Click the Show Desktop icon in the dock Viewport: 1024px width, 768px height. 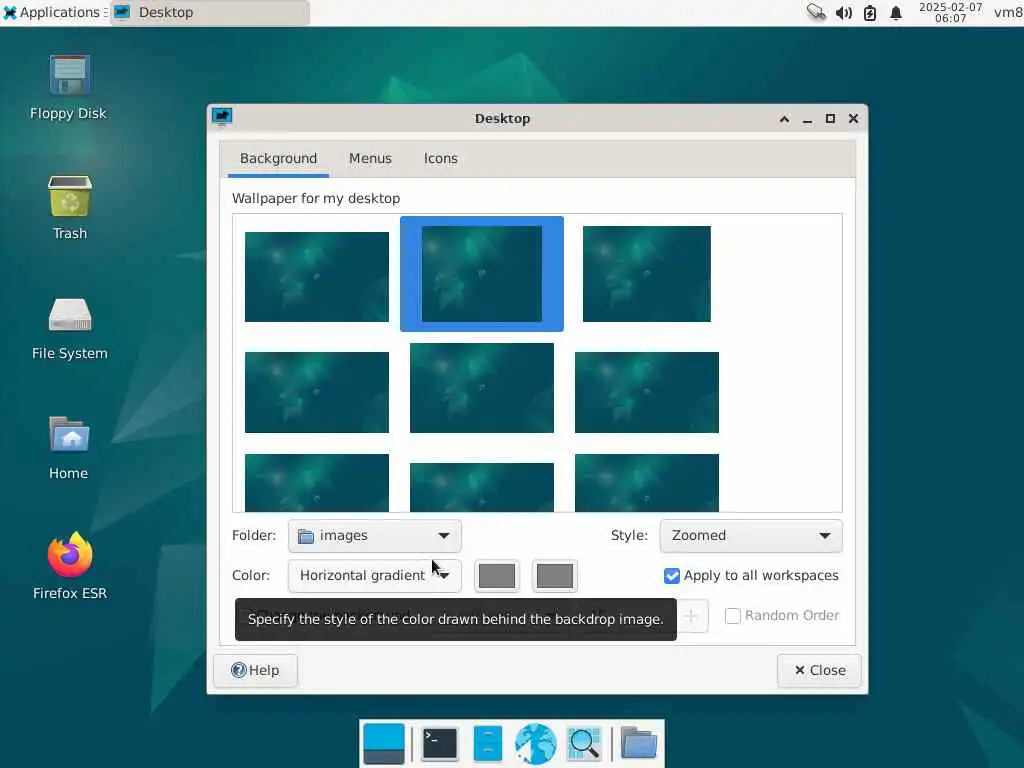384,743
